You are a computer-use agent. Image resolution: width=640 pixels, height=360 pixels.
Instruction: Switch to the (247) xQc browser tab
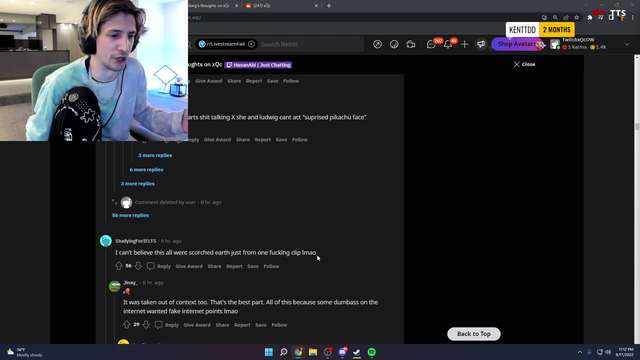click(x=281, y=6)
